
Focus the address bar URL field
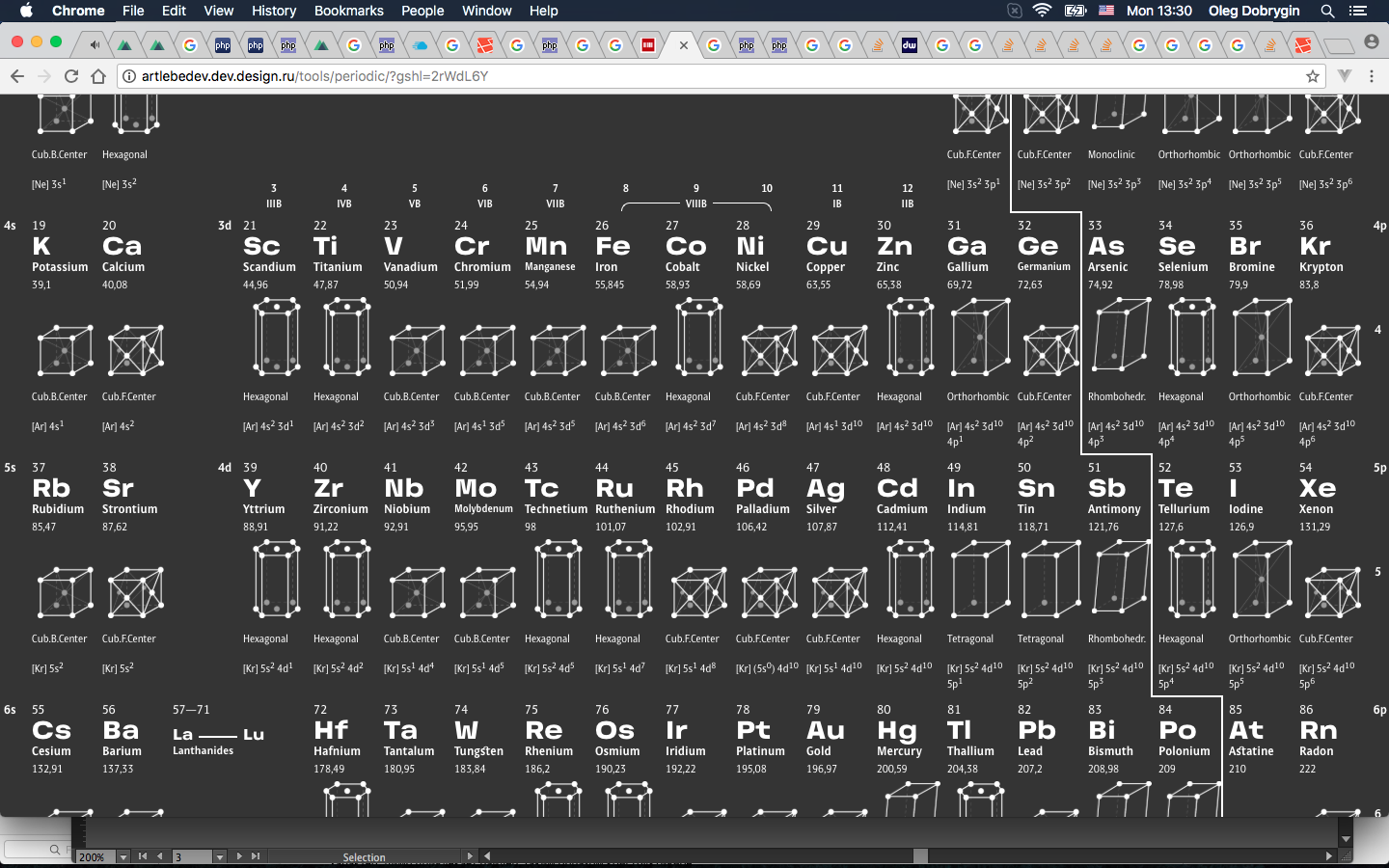675,76
